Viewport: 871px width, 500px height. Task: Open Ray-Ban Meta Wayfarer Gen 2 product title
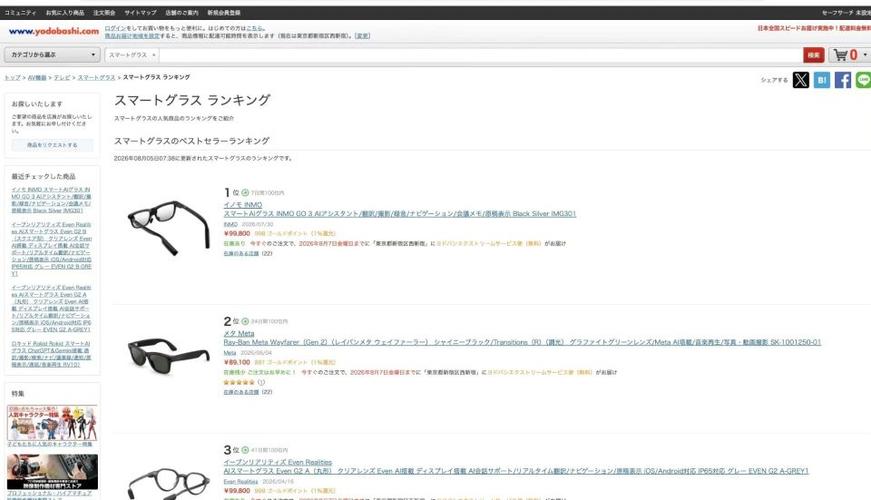[x=522, y=343]
